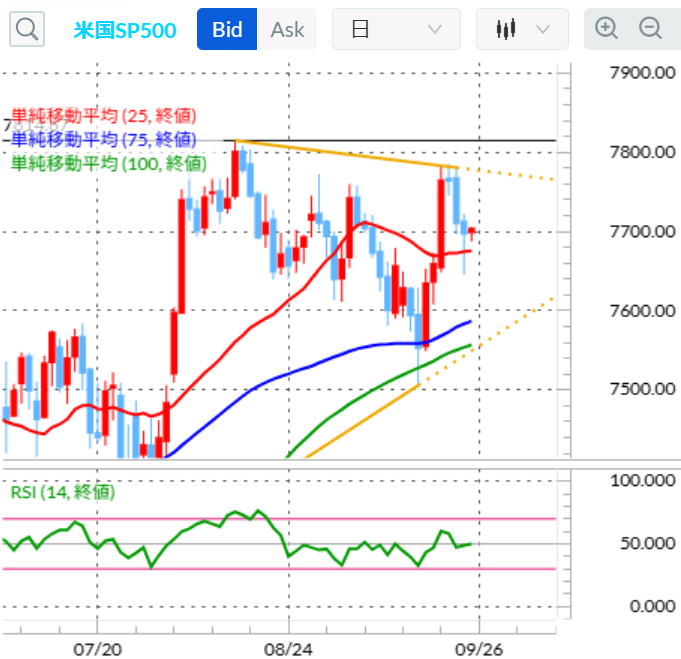681x659 pixels.
Task: Open the 日 timeframe dropdown
Action: (x=396, y=29)
